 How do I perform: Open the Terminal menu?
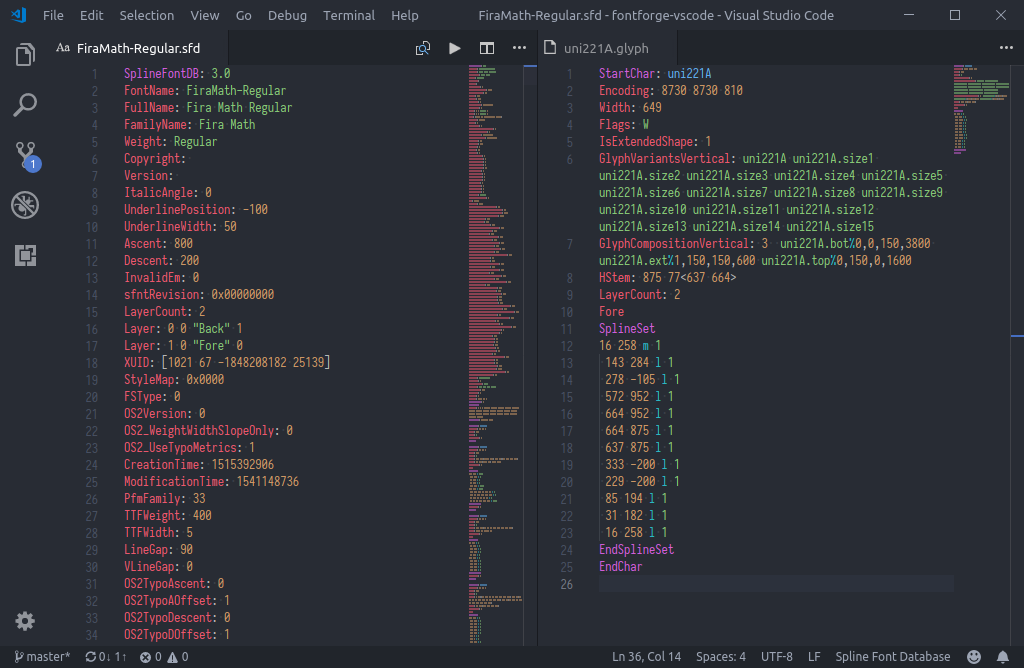tap(349, 15)
